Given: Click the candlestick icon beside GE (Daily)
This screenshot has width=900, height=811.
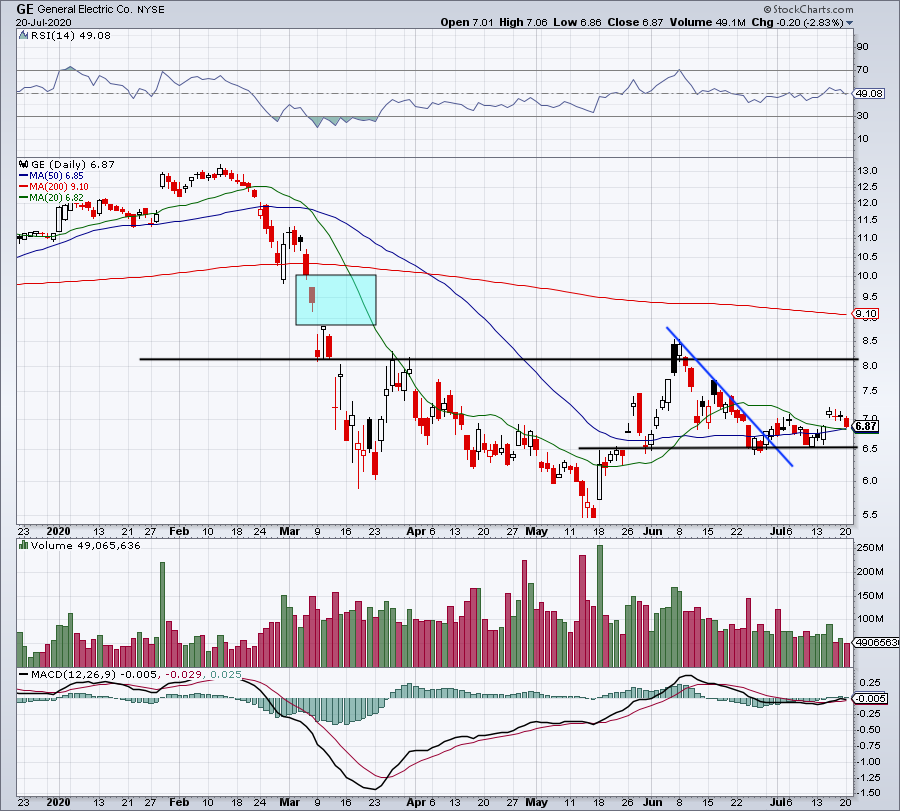Looking at the screenshot, I should (x=23, y=164).
